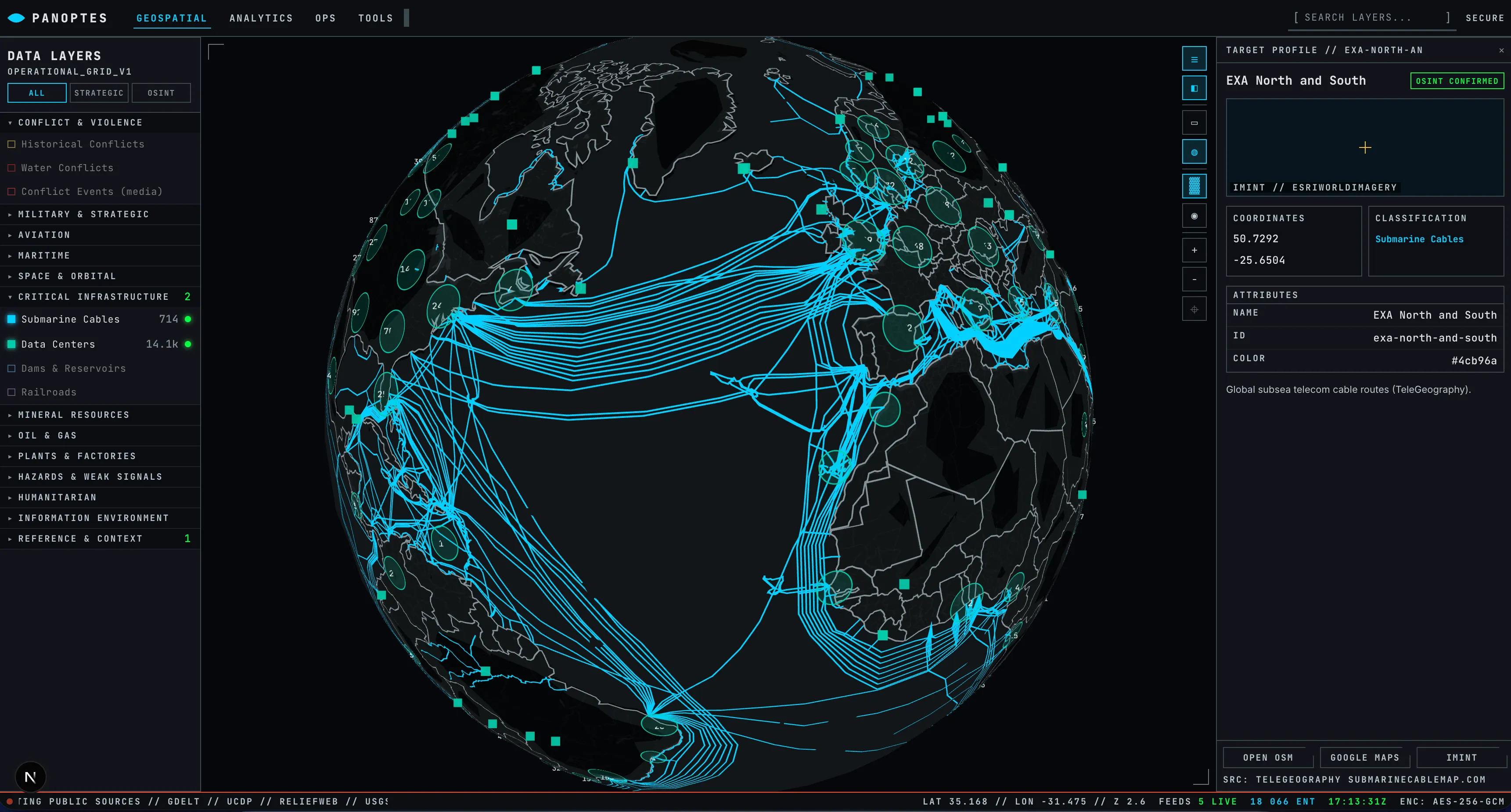1511x812 pixels.
Task: Check the Conflict Events (media) layer
Action: (x=11, y=192)
